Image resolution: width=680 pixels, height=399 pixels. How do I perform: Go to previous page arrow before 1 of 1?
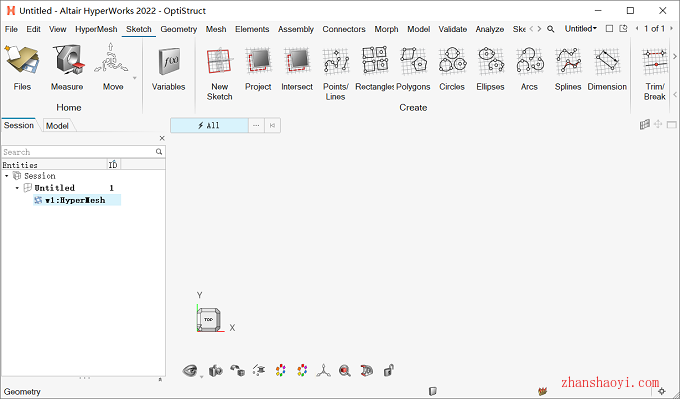click(637, 29)
